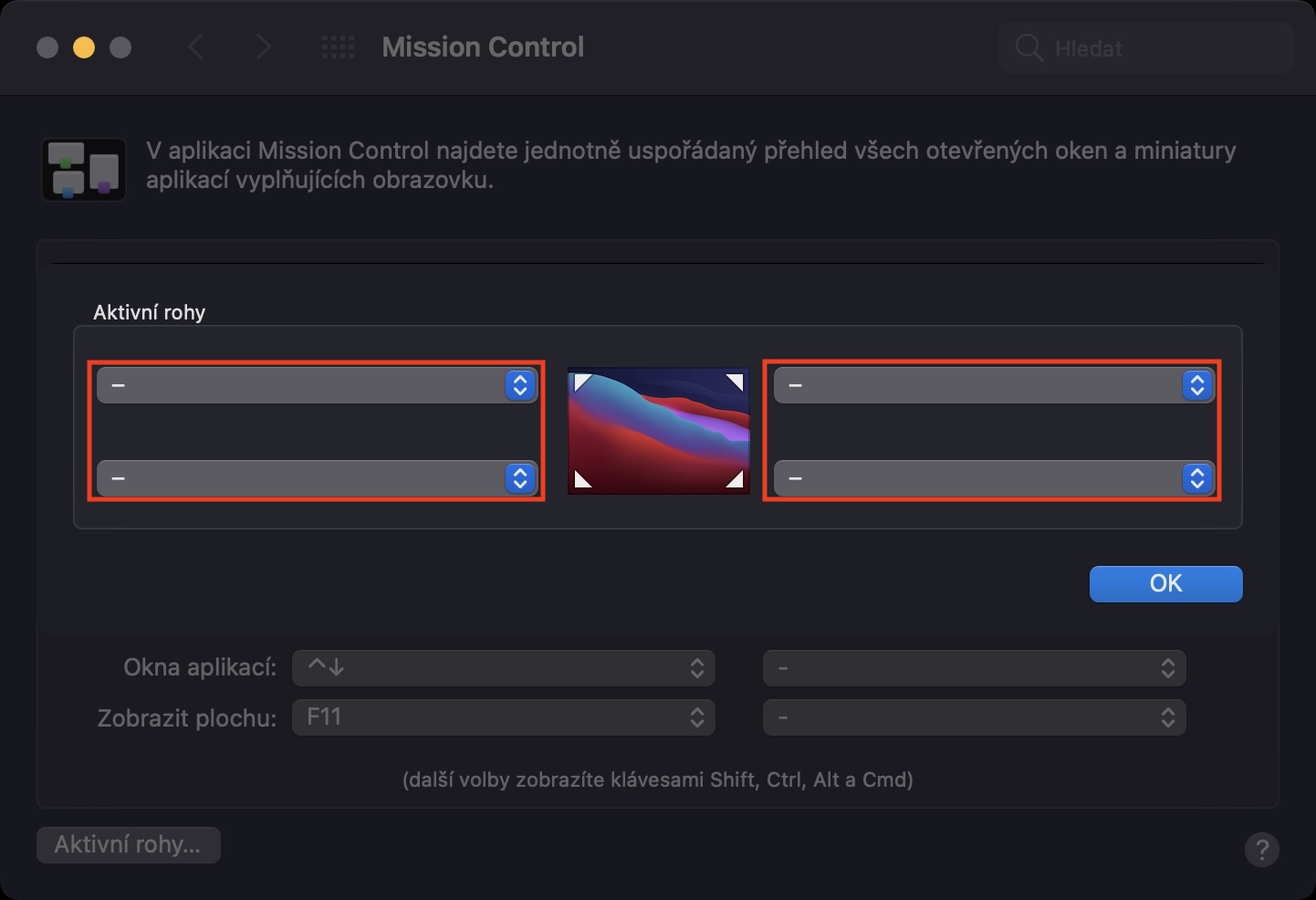Confirm hot corners with the OK button

1165,584
